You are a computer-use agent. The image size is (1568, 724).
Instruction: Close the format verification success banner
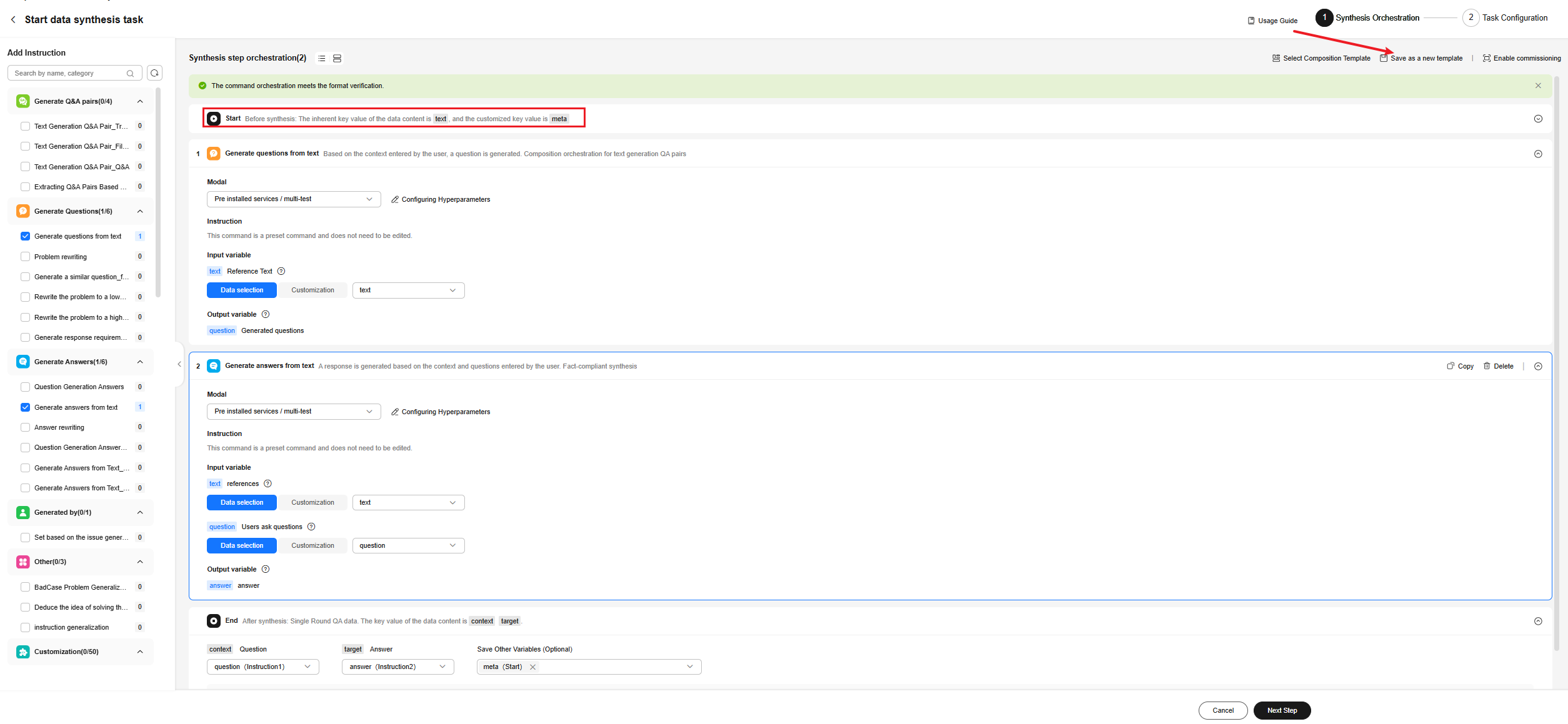[x=1538, y=86]
